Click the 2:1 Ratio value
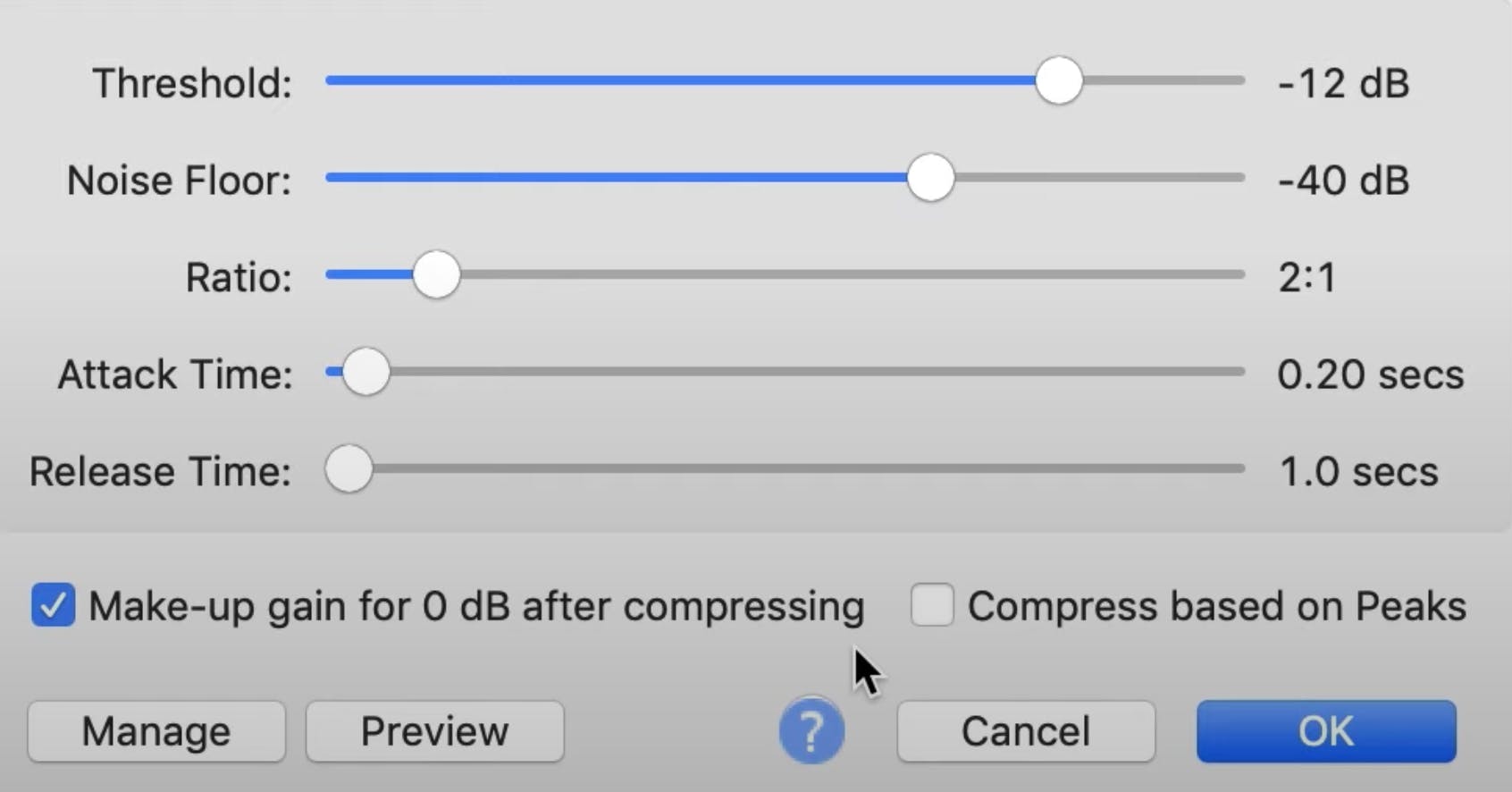 pyautogui.click(x=1307, y=276)
